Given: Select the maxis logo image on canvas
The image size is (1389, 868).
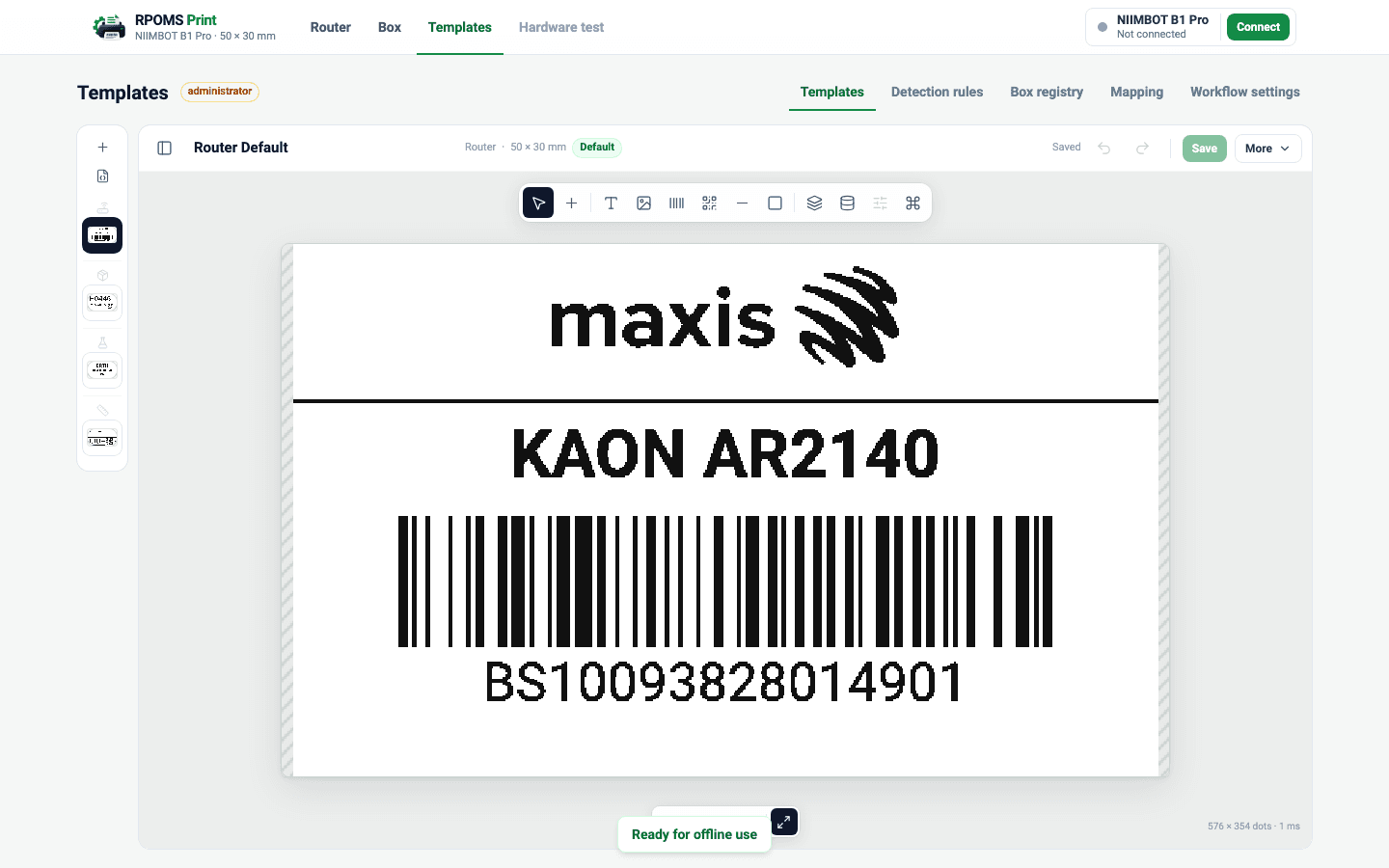Looking at the screenshot, I should (724, 317).
